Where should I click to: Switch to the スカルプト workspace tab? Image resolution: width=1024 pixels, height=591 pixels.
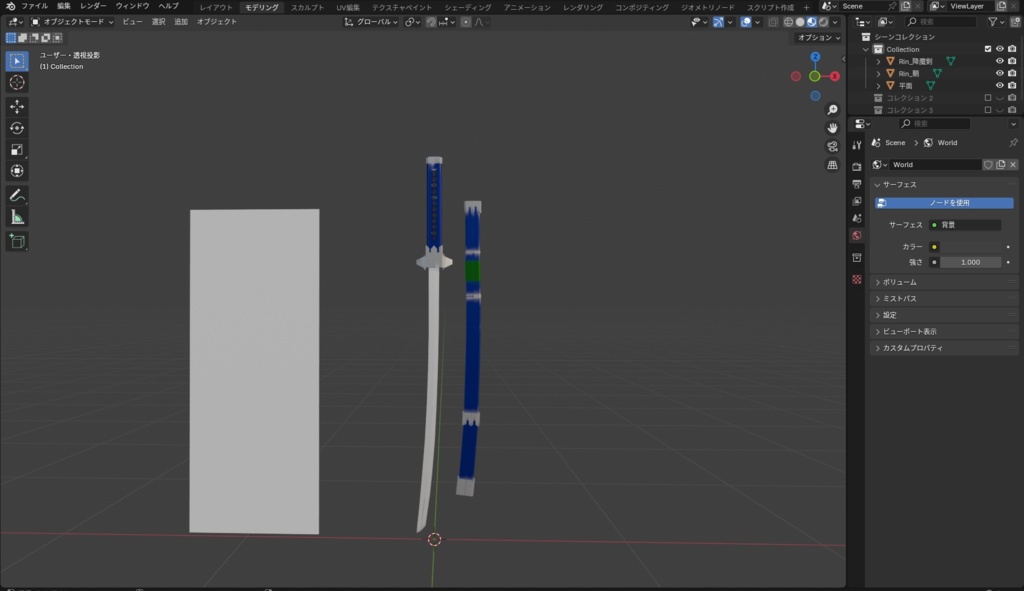307,7
